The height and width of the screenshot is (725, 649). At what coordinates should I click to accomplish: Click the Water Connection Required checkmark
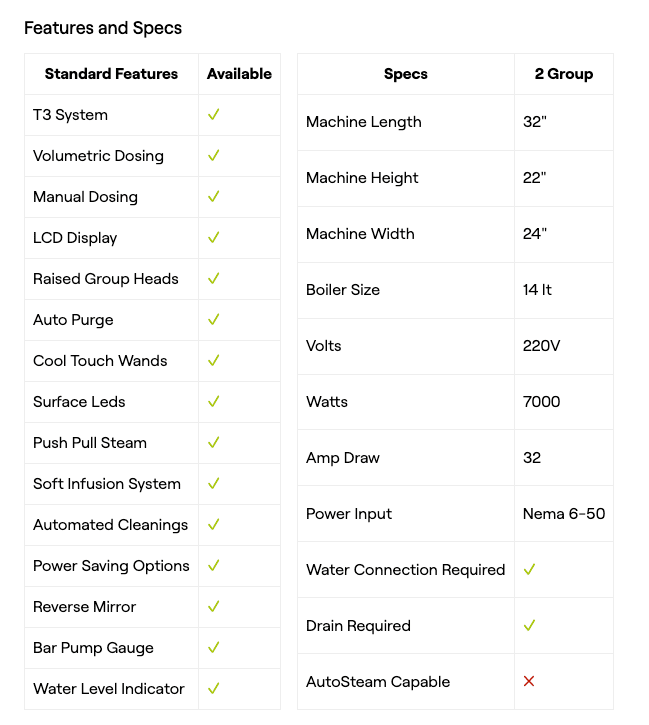529,570
